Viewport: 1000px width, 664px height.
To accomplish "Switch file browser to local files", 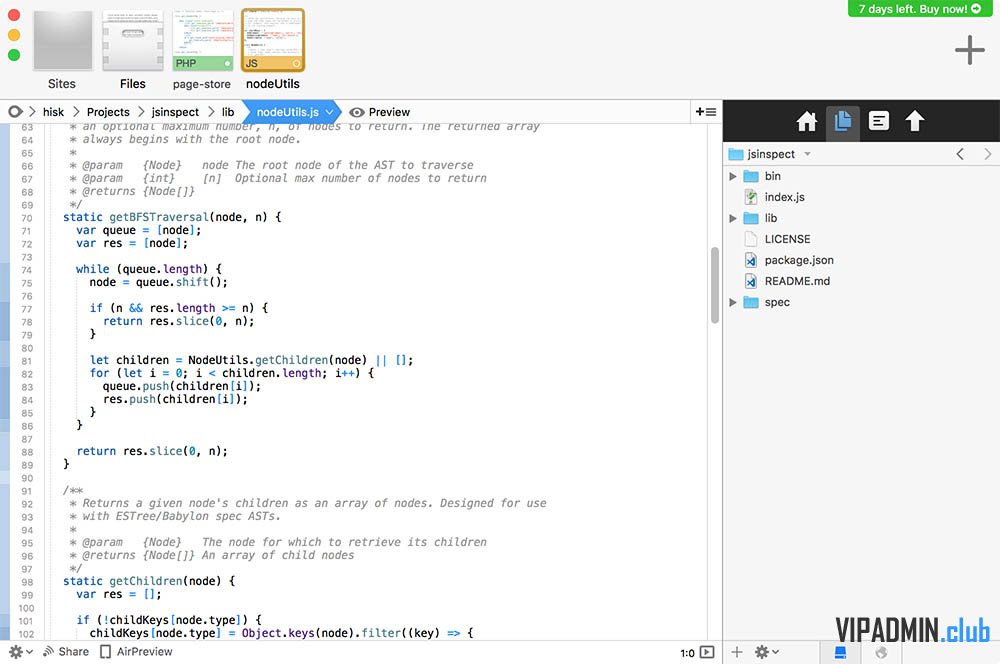I will [840, 652].
